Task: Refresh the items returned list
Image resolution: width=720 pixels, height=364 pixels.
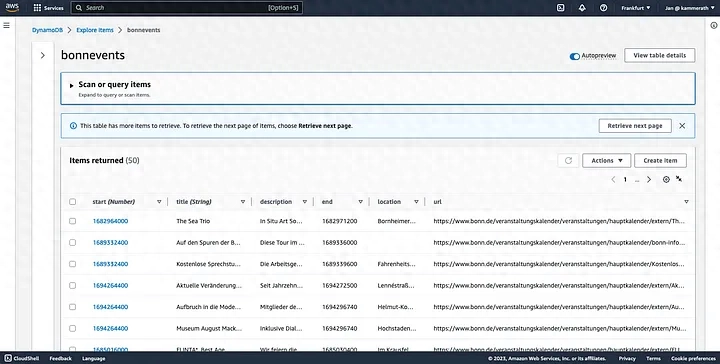Action: click(568, 160)
